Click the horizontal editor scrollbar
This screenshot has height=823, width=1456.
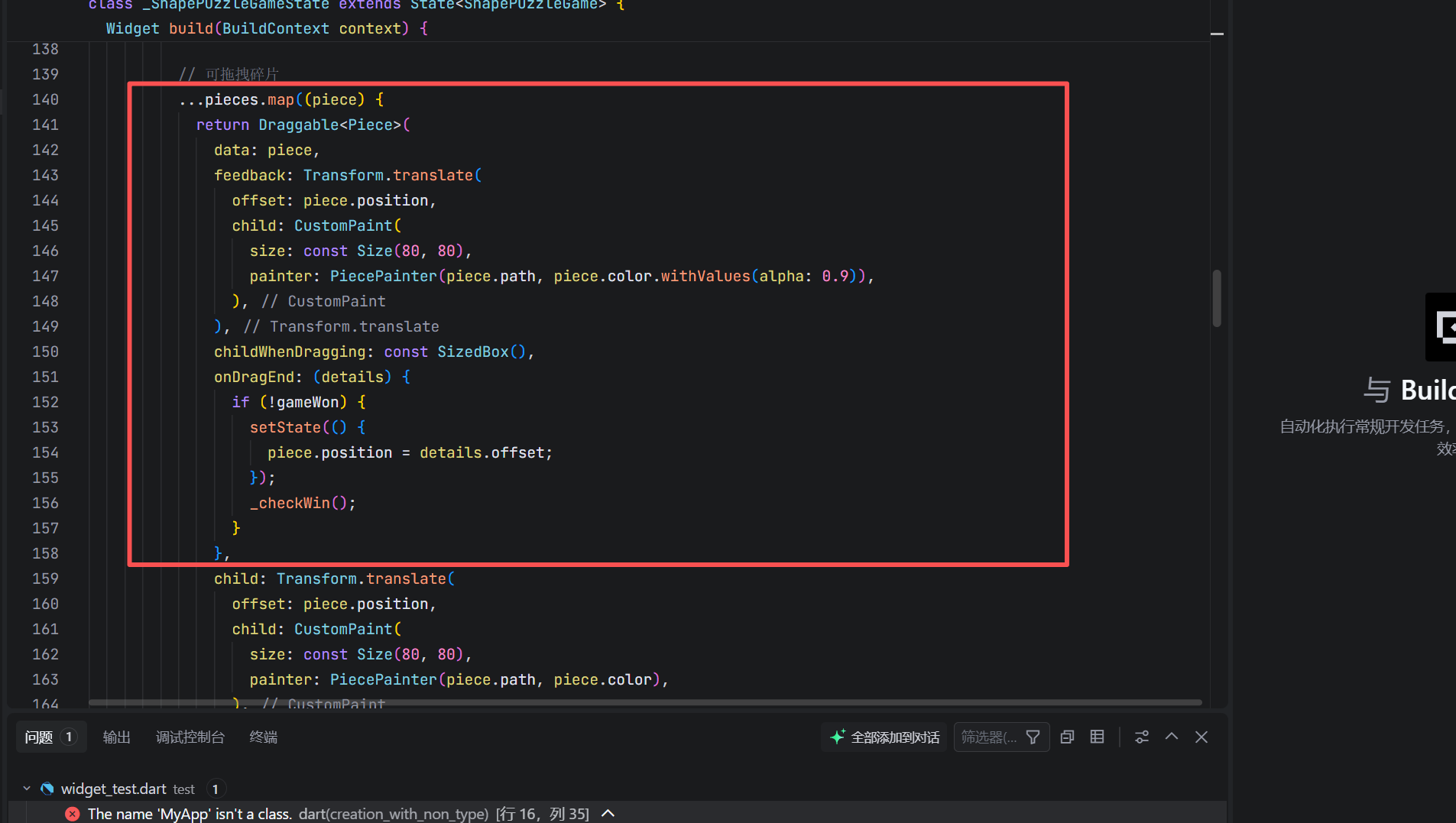pos(645,701)
